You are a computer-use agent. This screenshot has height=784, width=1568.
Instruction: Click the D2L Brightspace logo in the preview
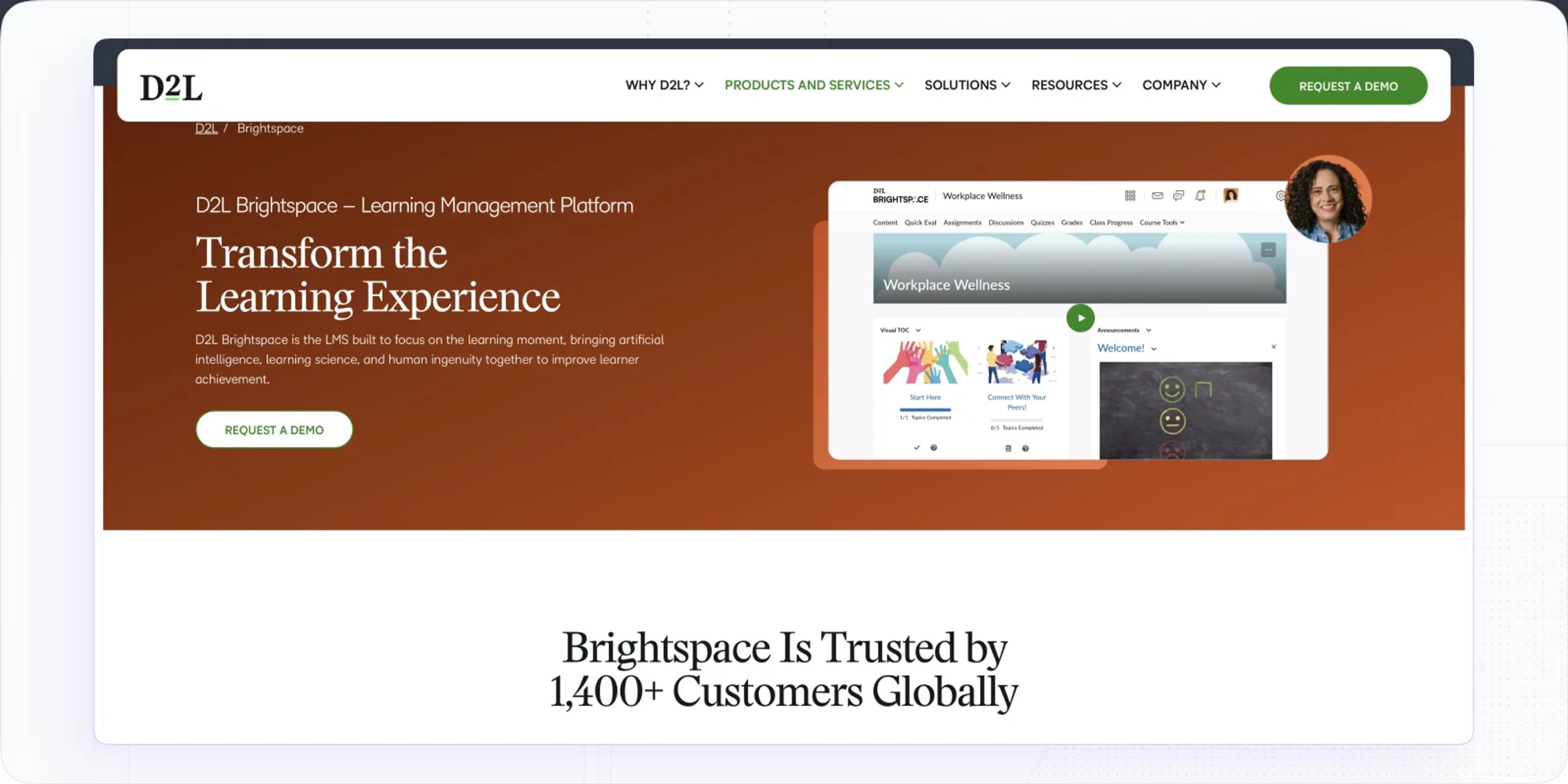coord(900,196)
